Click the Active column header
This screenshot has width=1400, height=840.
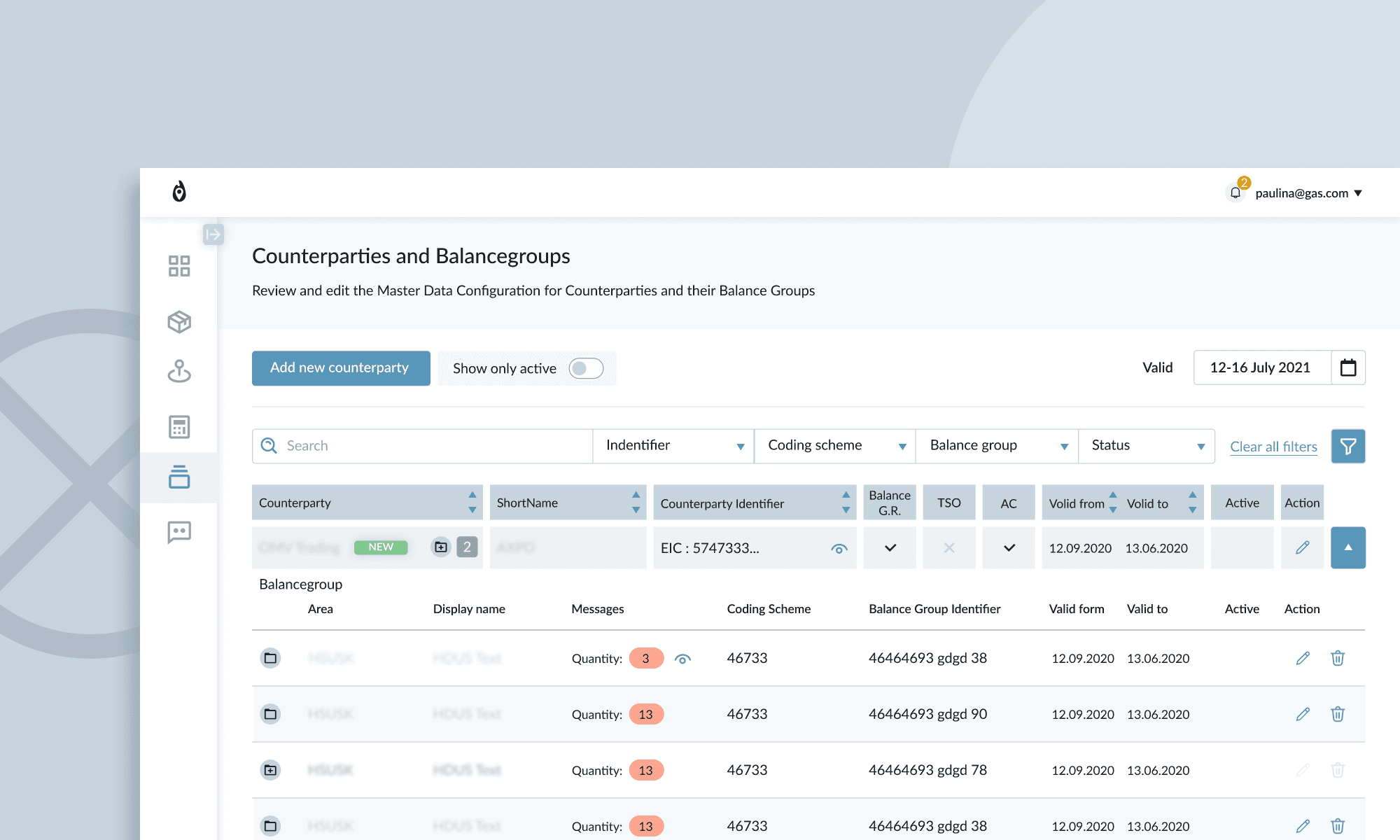(1242, 503)
